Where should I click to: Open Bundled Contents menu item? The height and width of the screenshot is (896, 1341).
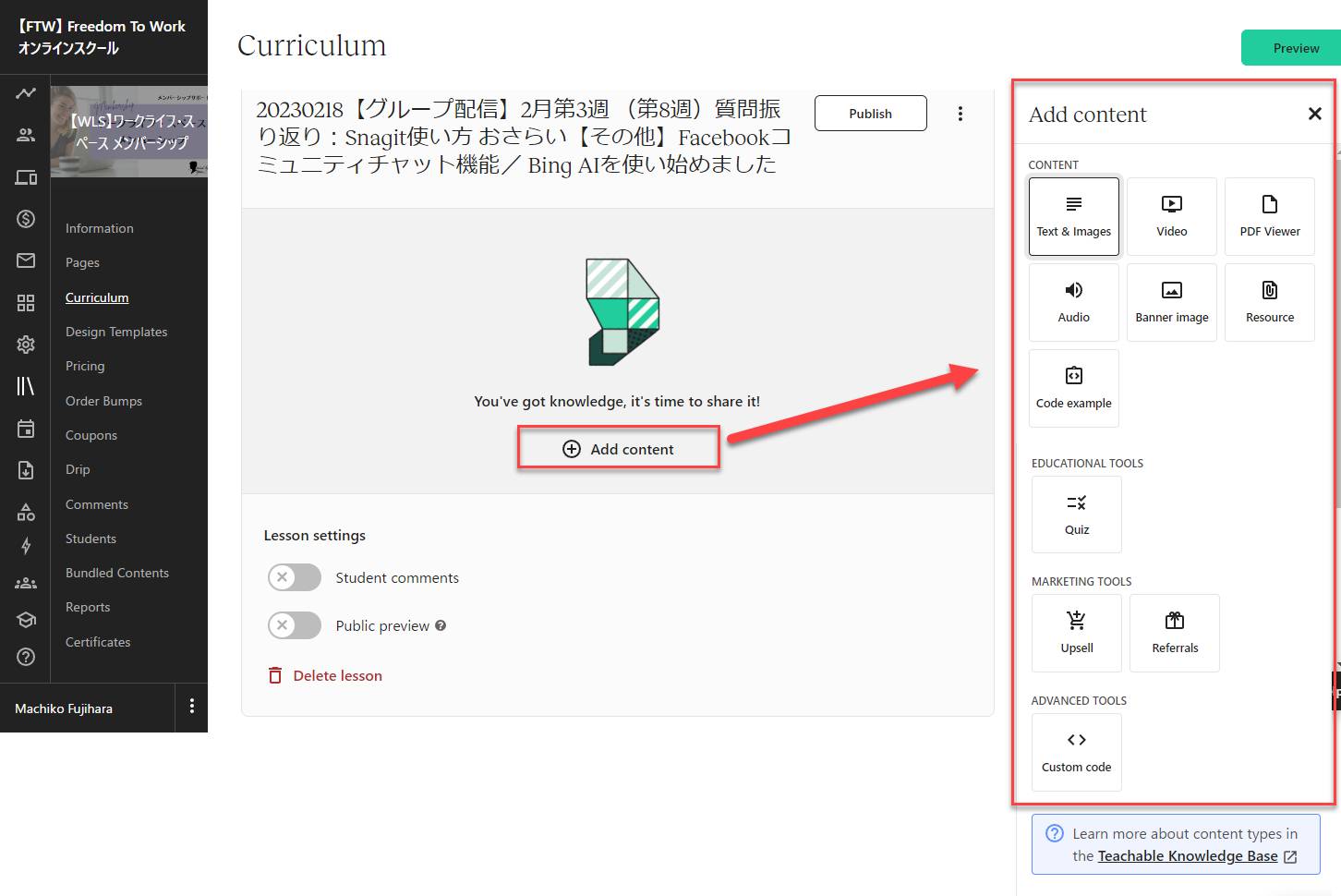[117, 573]
